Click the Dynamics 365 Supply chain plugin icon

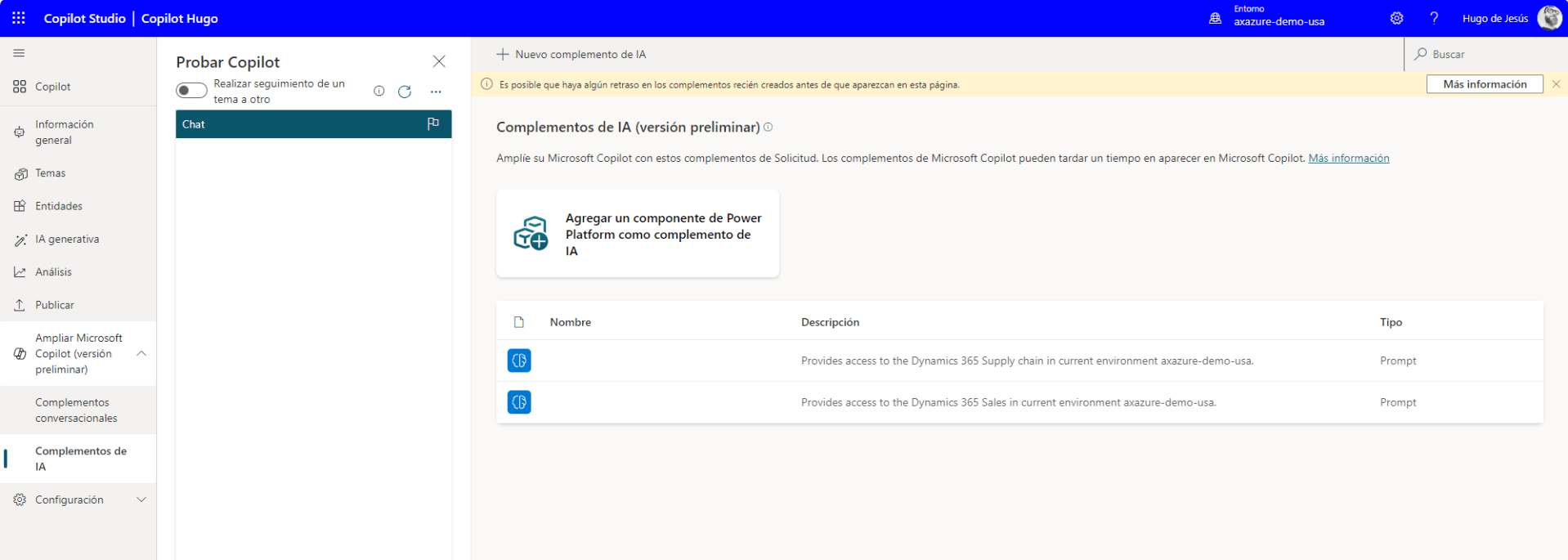click(519, 361)
